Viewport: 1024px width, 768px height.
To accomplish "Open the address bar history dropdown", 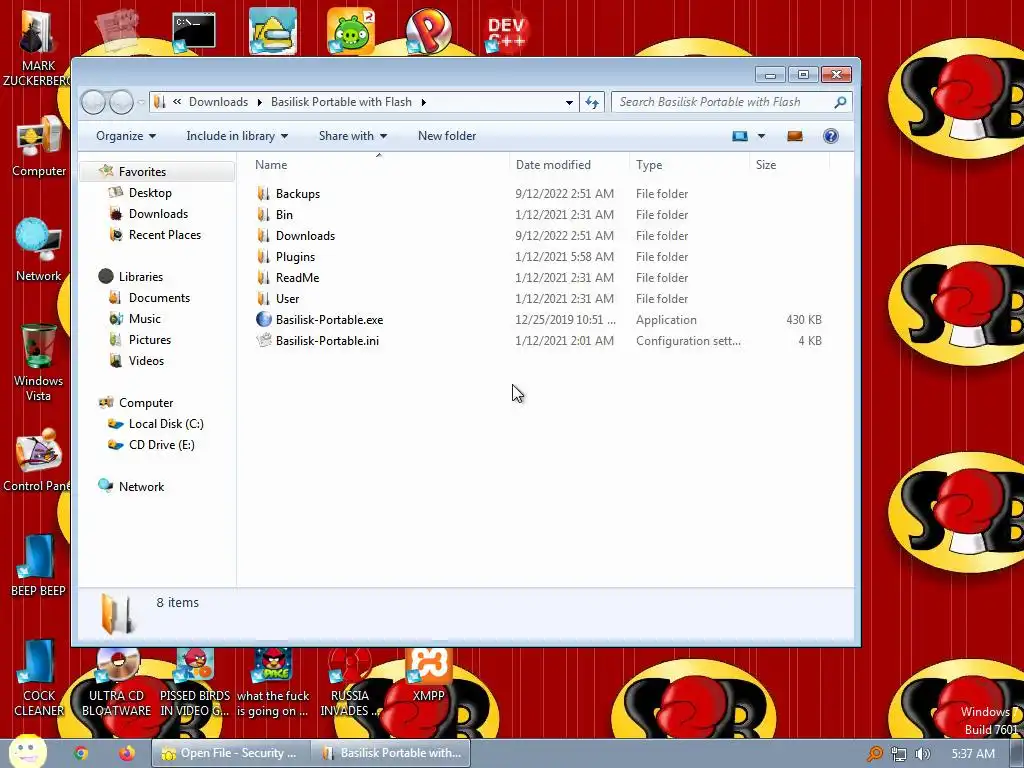I will point(569,103).
